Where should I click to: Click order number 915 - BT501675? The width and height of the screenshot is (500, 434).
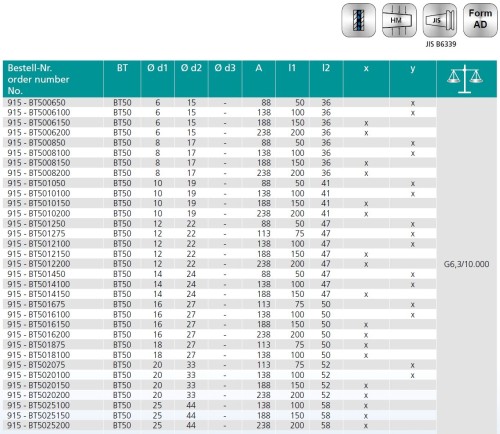click(x=36, y=304)
